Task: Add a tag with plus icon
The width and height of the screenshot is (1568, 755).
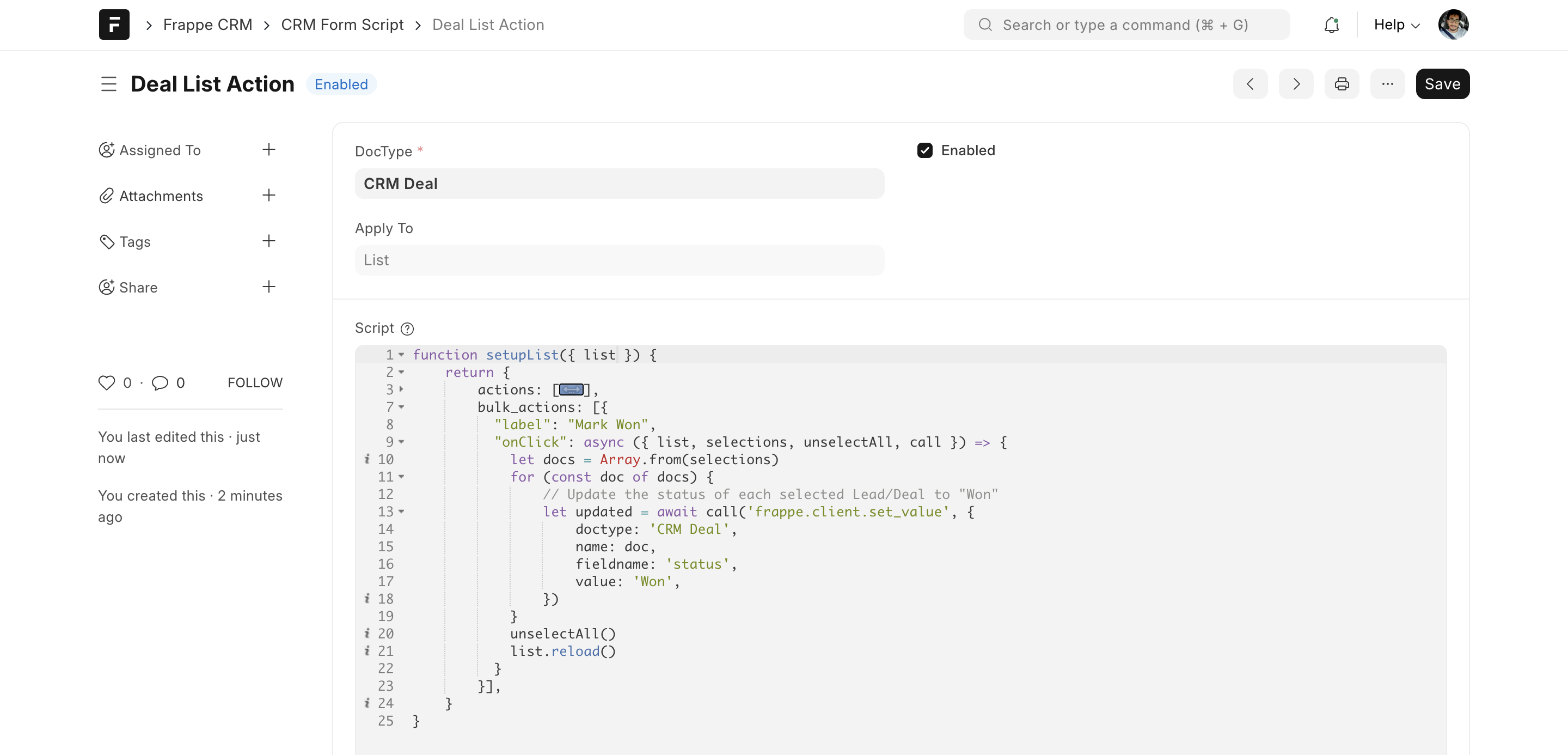Action: 268,241
